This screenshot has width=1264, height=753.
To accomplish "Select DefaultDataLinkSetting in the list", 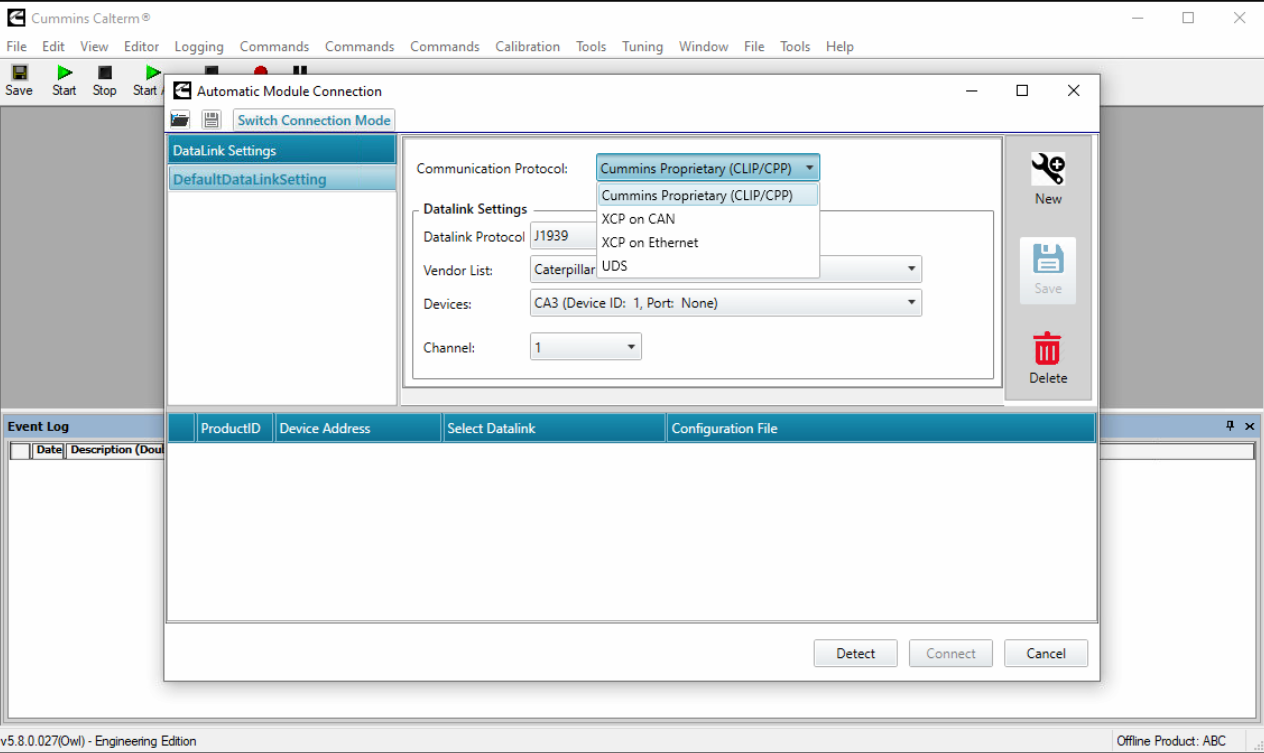I will (x=282, y=180).
